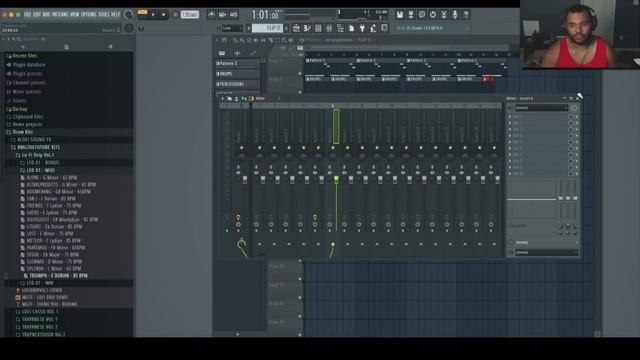This screenshot has height=360, width=640.
Task: Collapse Lo-Fi Drip Vol.1 folder
Action: (x=38, y=155)
